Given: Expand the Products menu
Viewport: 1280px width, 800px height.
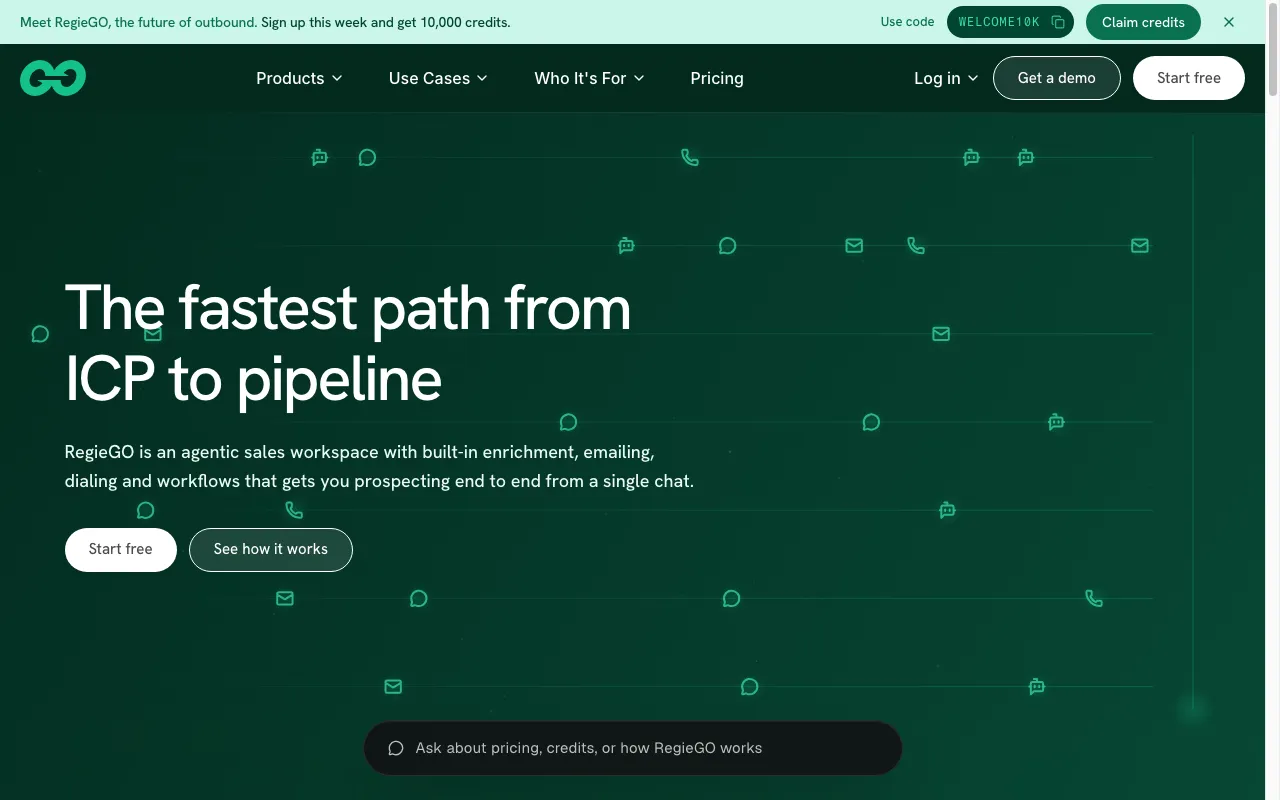Looking at the screenshot, I should click(299, 78).
